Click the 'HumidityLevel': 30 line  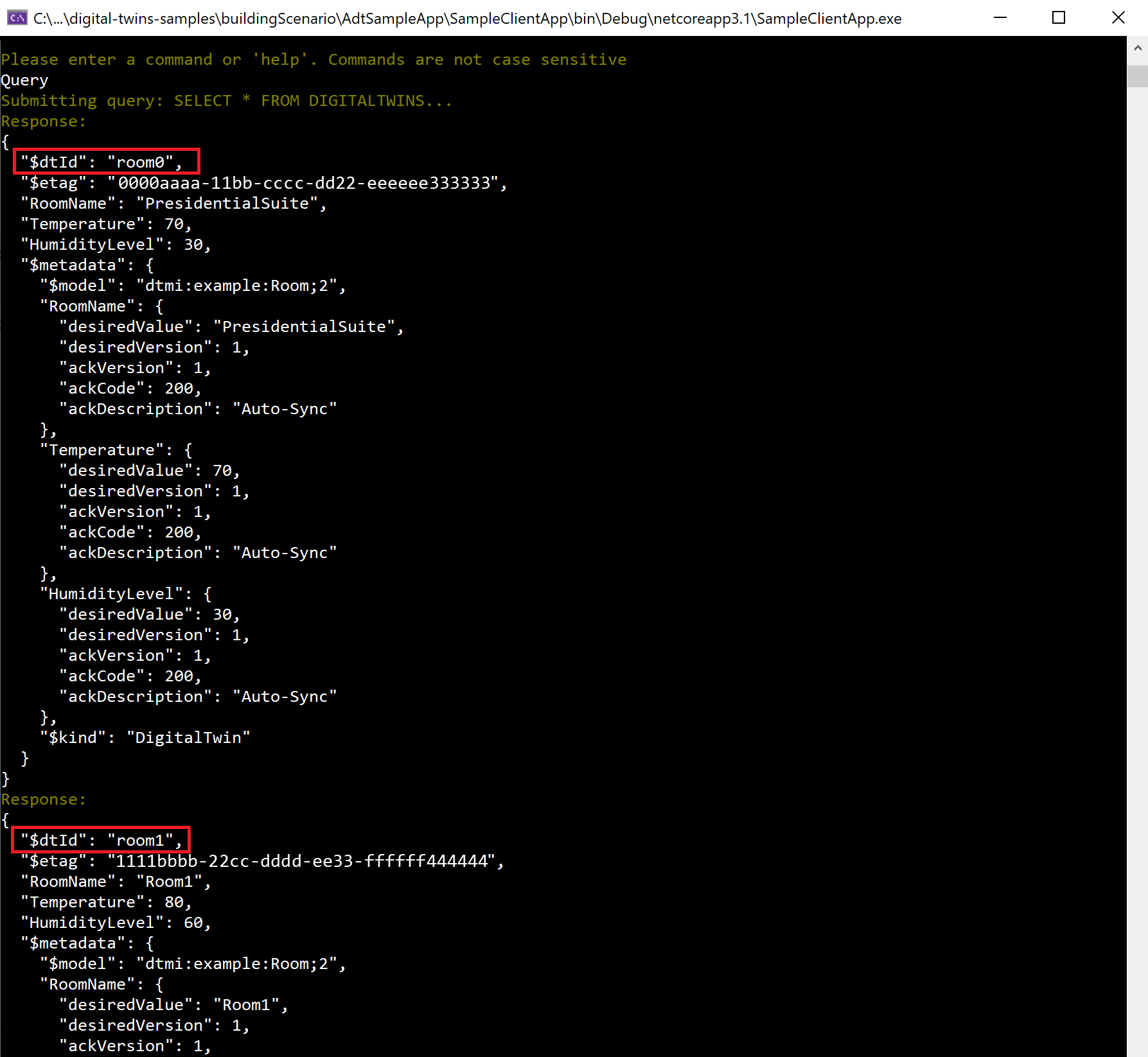tap(116, 245)
